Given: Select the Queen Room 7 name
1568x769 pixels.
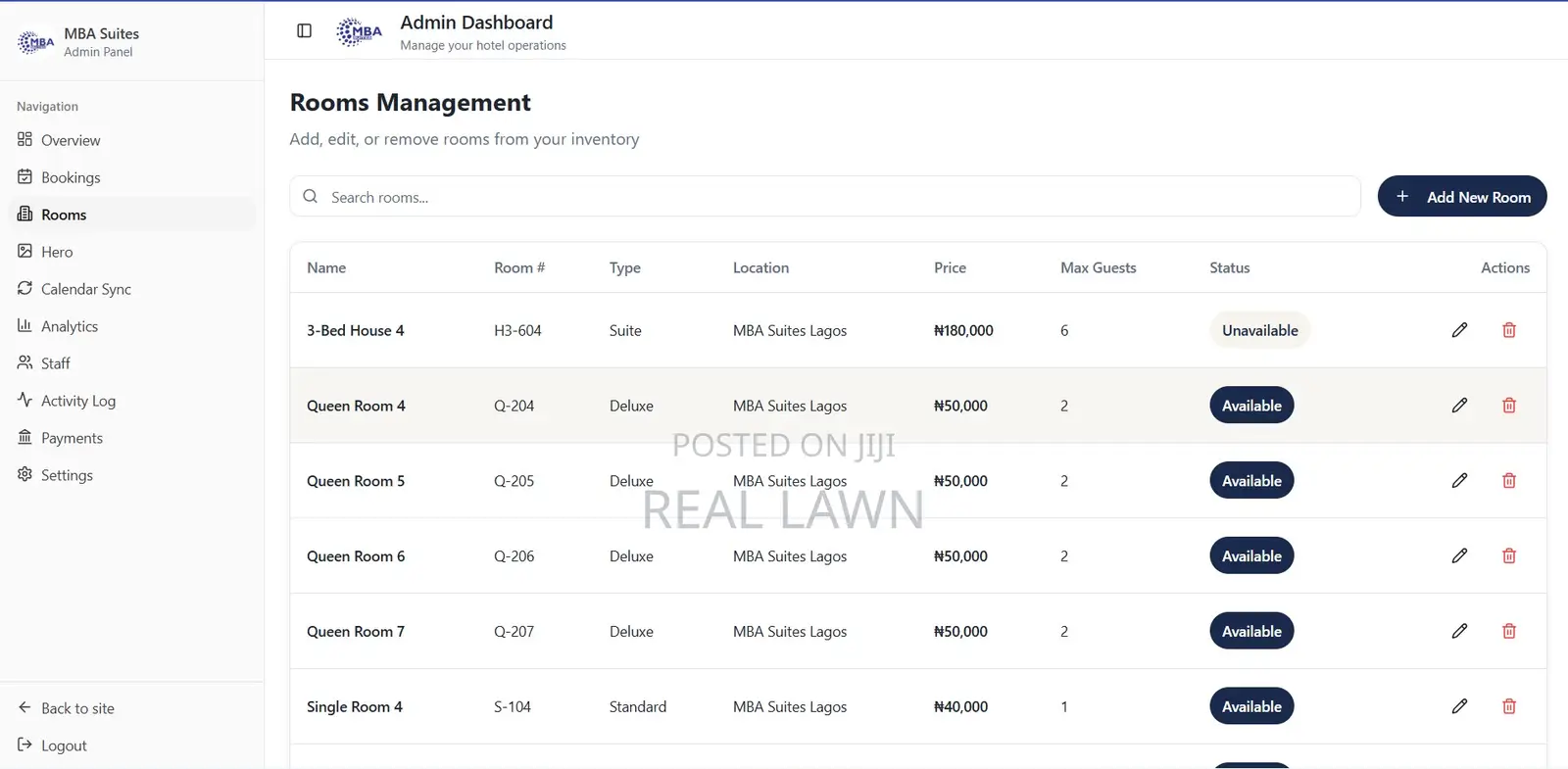Looking at the screenshot, I should [x=356, y=632].
